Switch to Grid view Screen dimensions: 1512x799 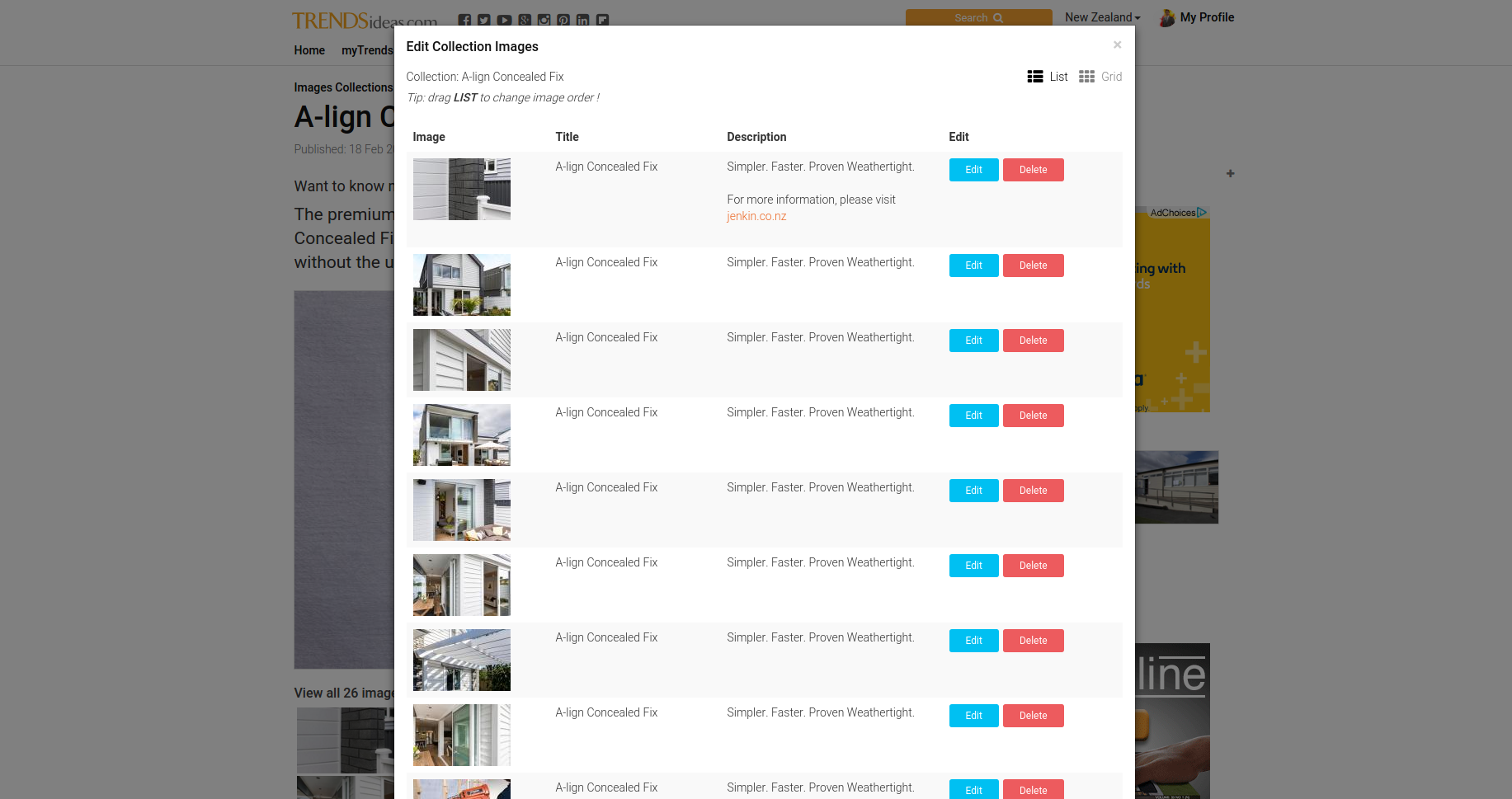[x=1100, y=77]
